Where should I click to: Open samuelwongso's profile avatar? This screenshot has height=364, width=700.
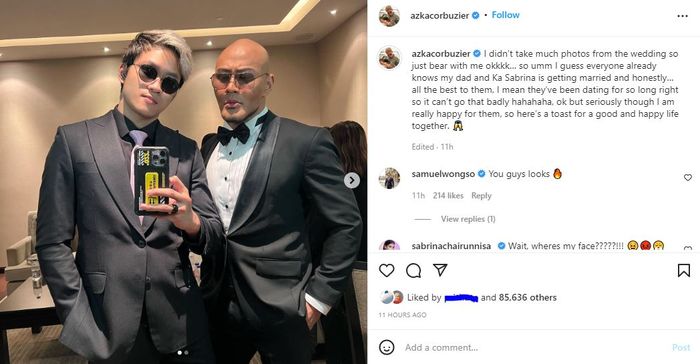[x=389, y=178]
